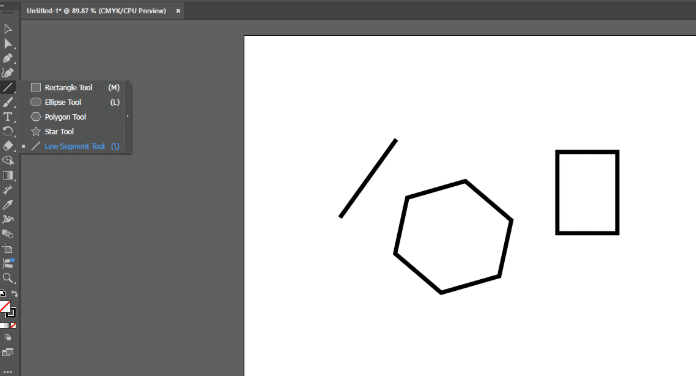Open the Edit Toolbar three-dots button
Image resolution: width=696 pixels, height=376 pixels.
coord(8,372)
